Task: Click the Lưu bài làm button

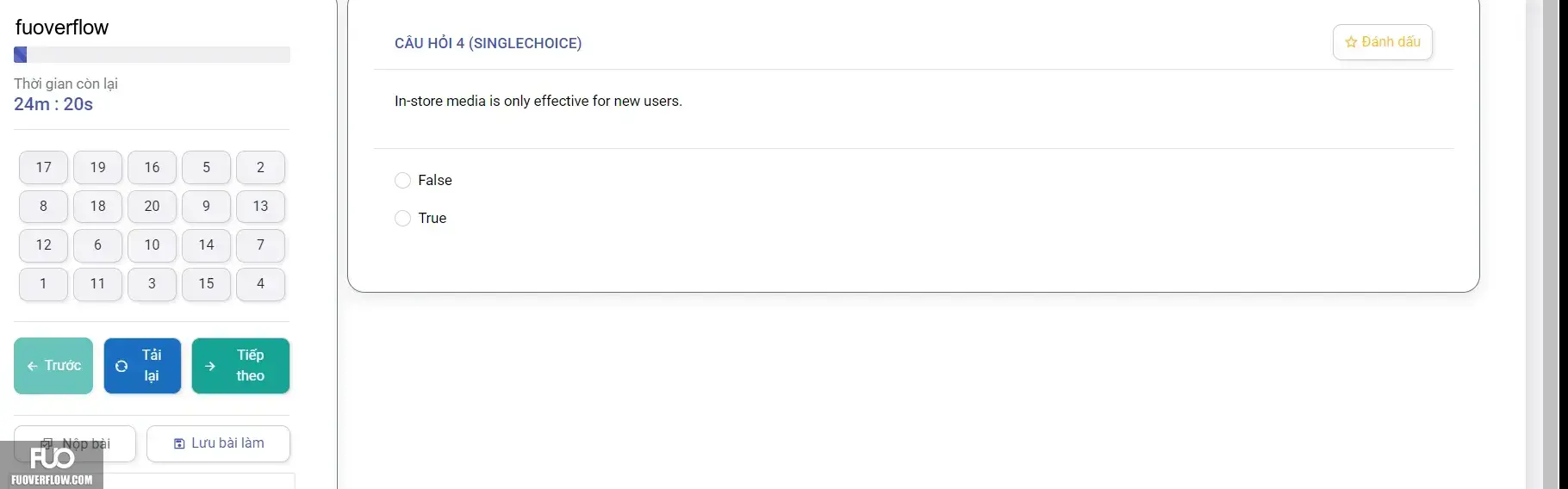Action: 218,443
